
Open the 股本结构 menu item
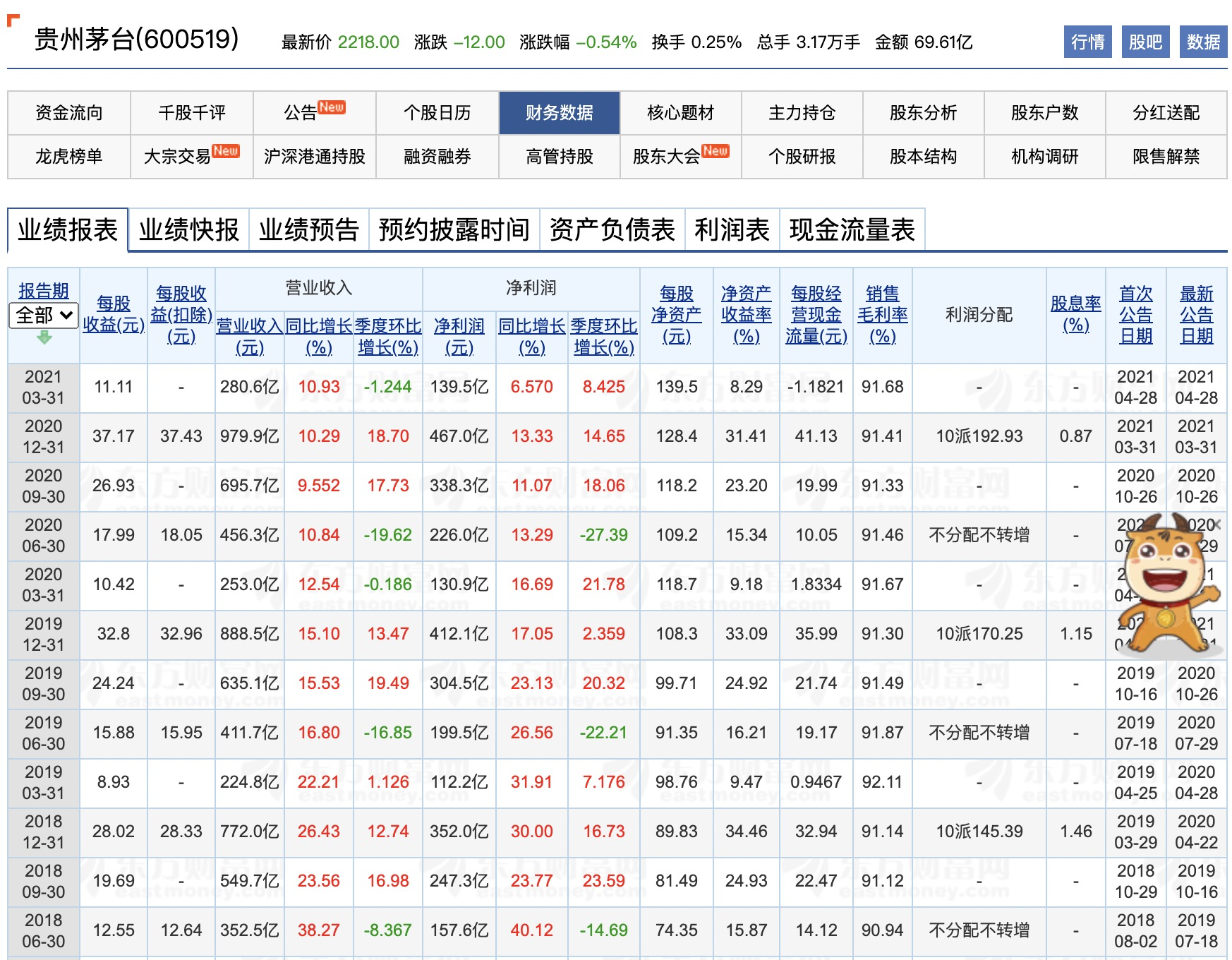tap(924, 157)
